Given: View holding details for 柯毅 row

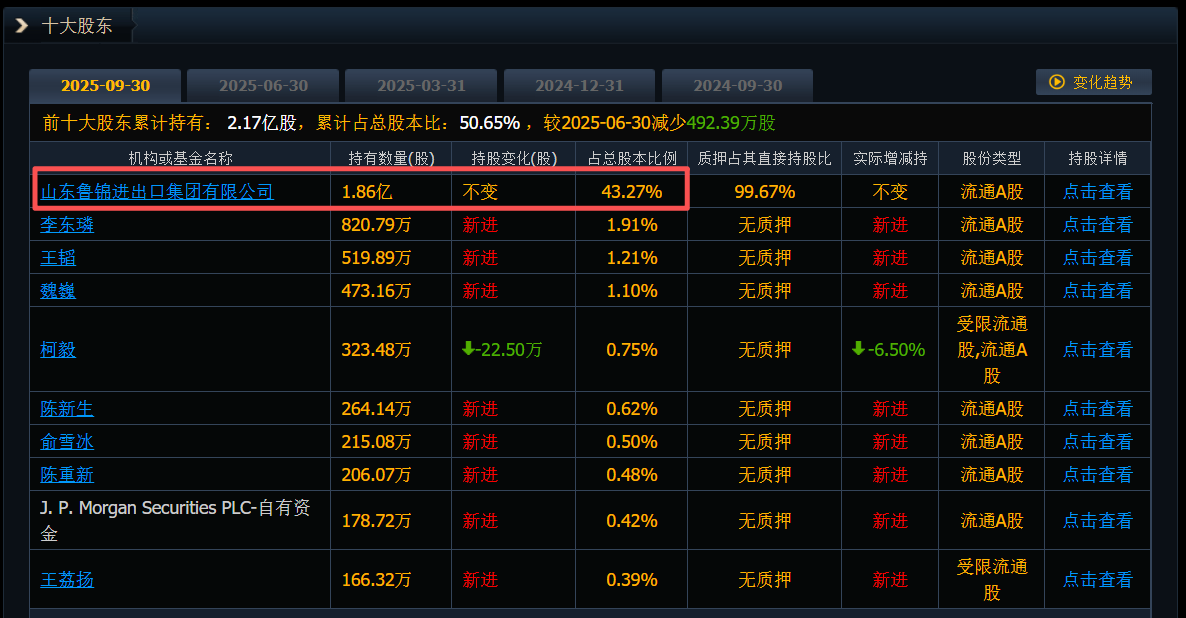Looking at the screenshot, I should pos(1097,350).
